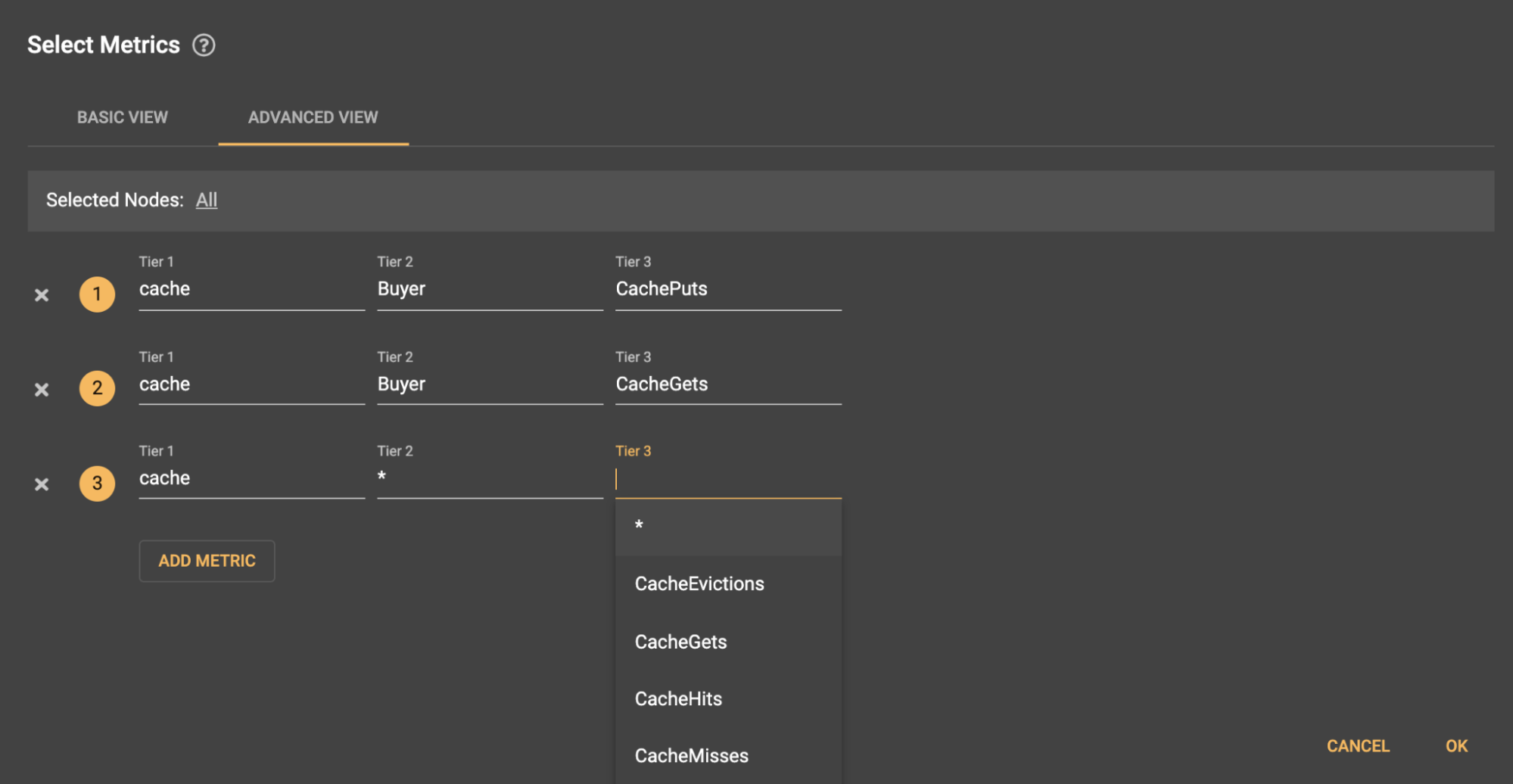The width and height of the screenshot is (1513, 784).
Task: Choose the asterisk wildcard option in dropdown
Action: tap(728, 526)
